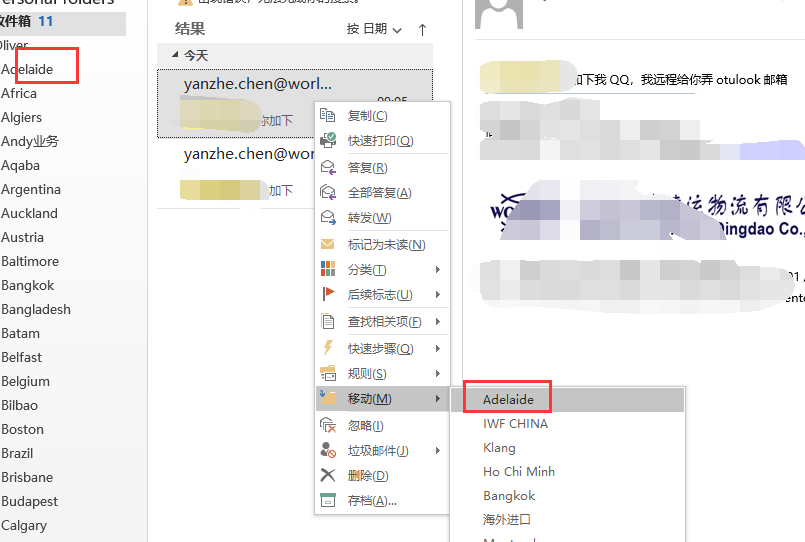The image size is (805, 542).
Task: Click the Reply envelope icon
Action: (328, 167)
